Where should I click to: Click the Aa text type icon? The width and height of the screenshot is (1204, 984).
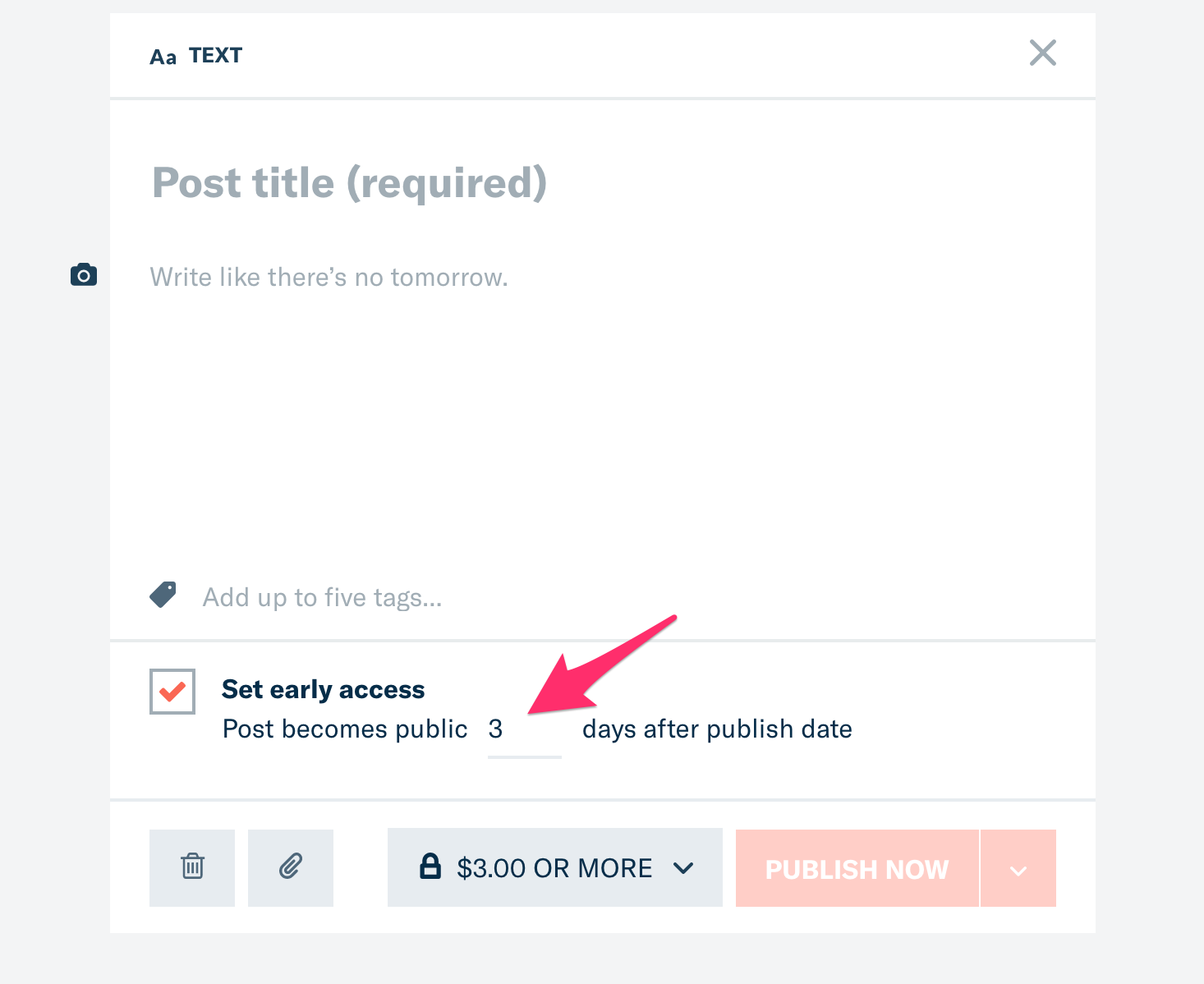[163, 57]
